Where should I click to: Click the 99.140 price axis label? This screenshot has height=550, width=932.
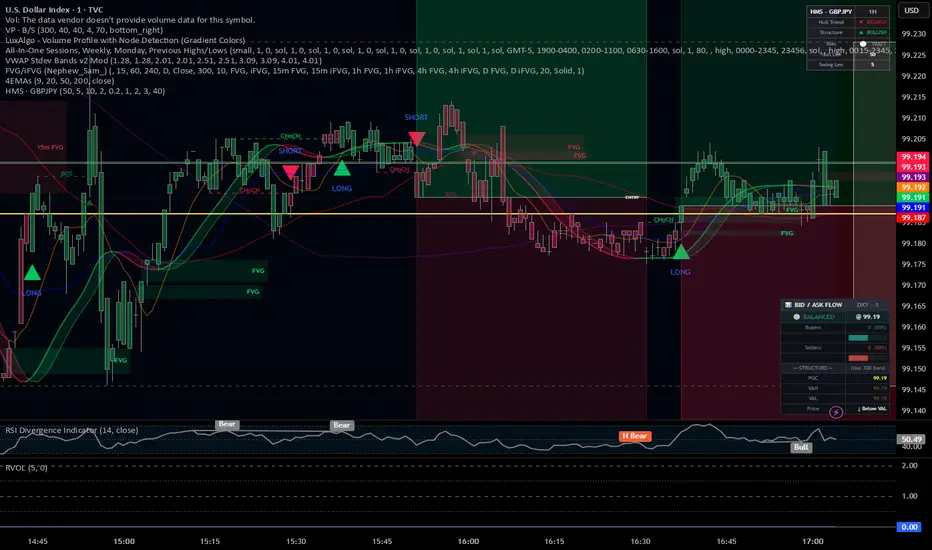[914, 410]
